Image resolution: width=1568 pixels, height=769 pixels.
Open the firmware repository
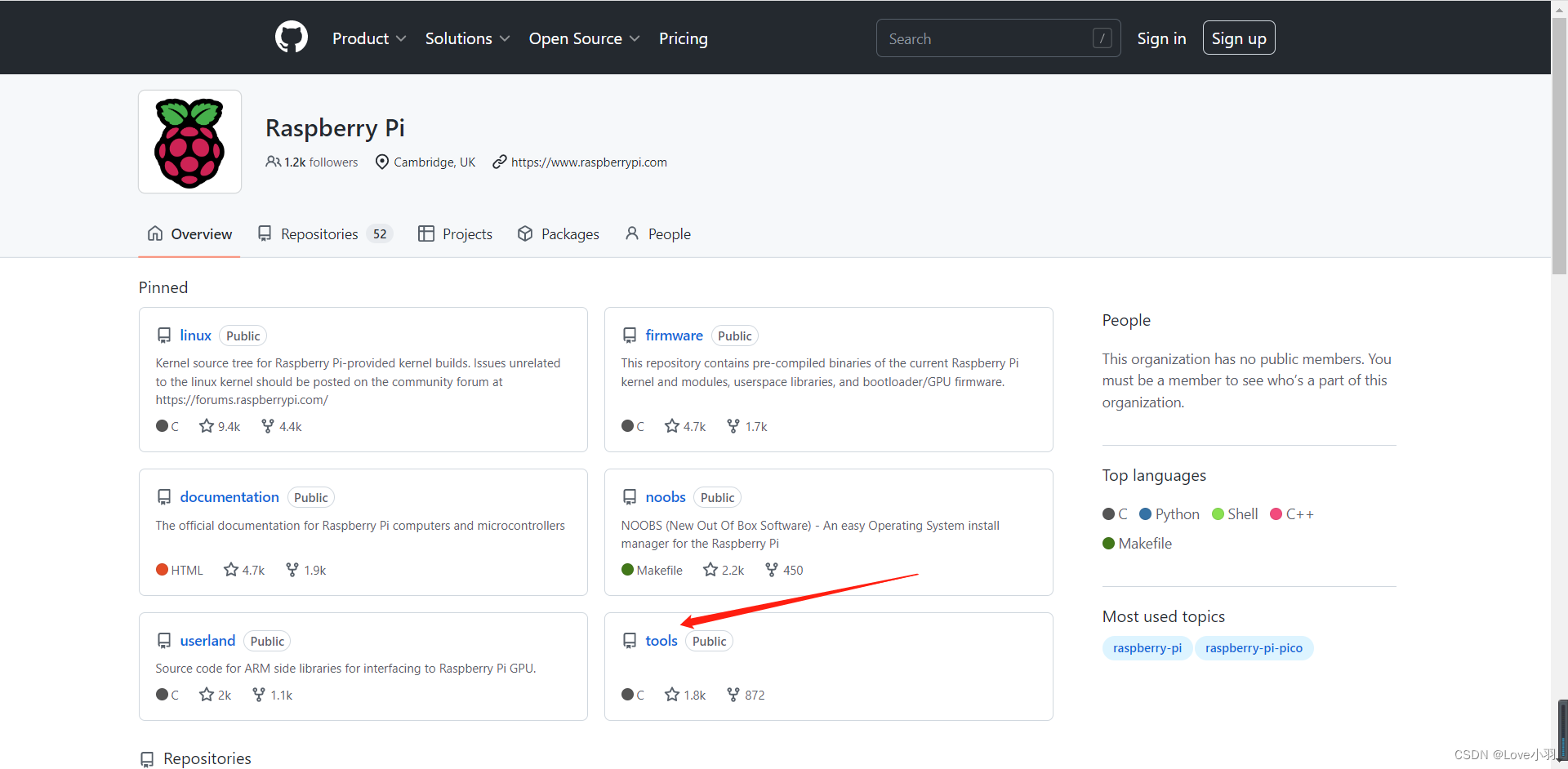coord(674,336)
